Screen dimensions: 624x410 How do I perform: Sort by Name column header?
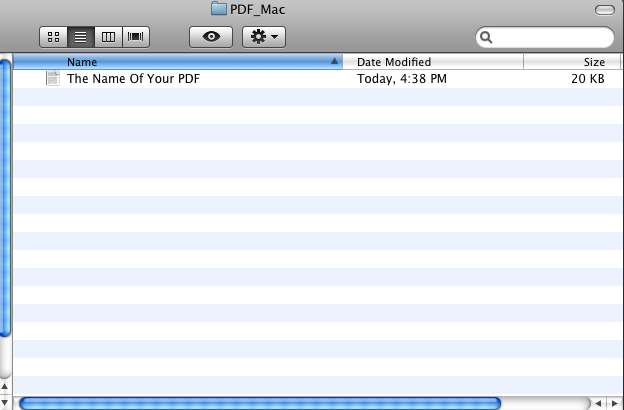tap(177, 62)
